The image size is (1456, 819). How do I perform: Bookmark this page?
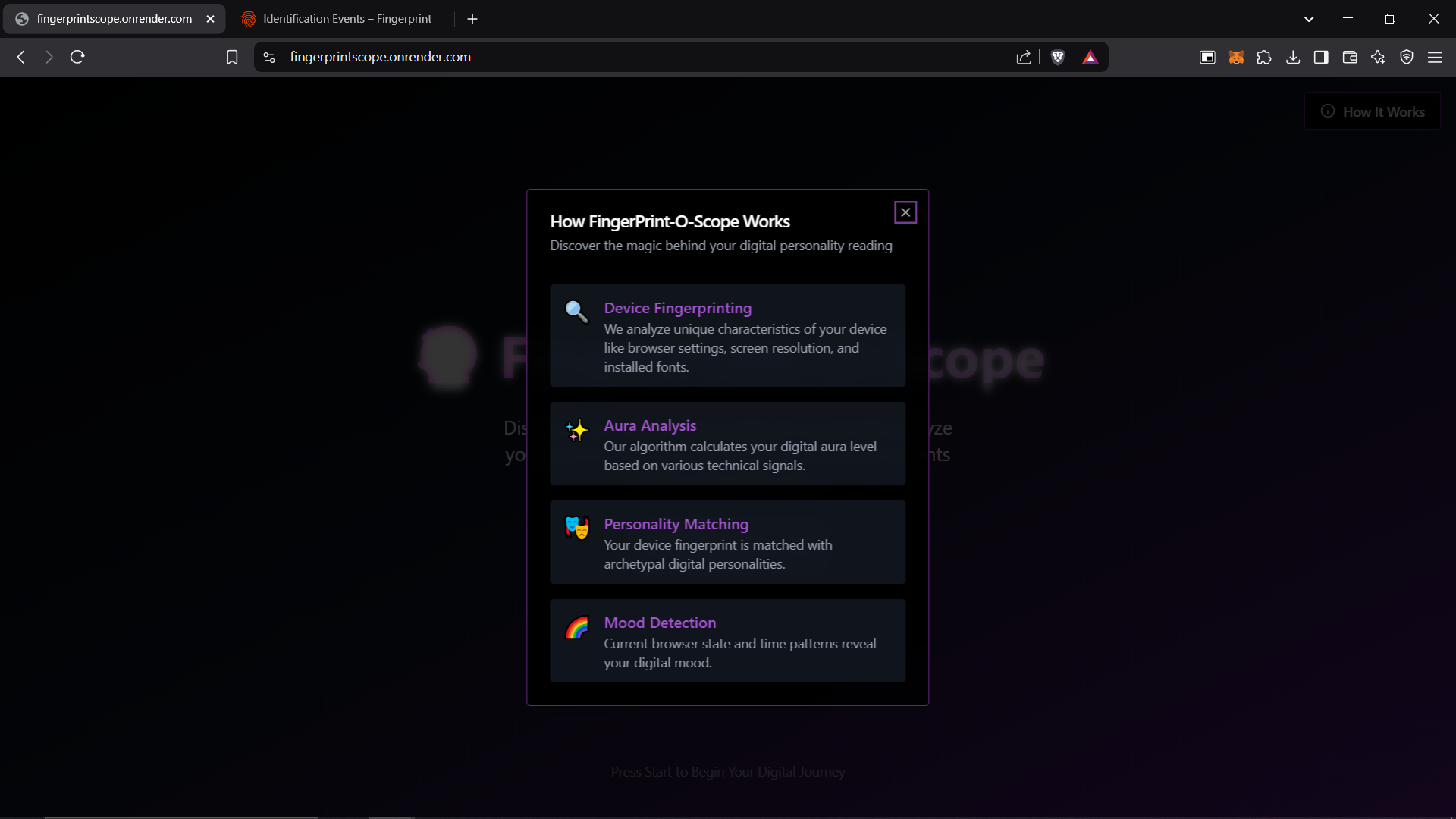point(232,57)
